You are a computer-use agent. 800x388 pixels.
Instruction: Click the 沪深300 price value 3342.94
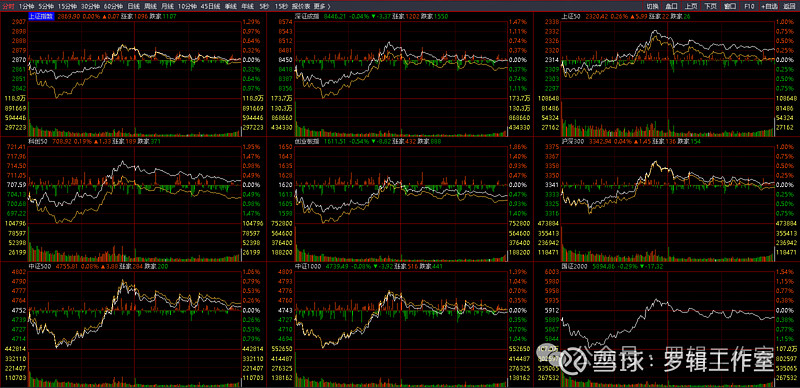coord(600,141)
